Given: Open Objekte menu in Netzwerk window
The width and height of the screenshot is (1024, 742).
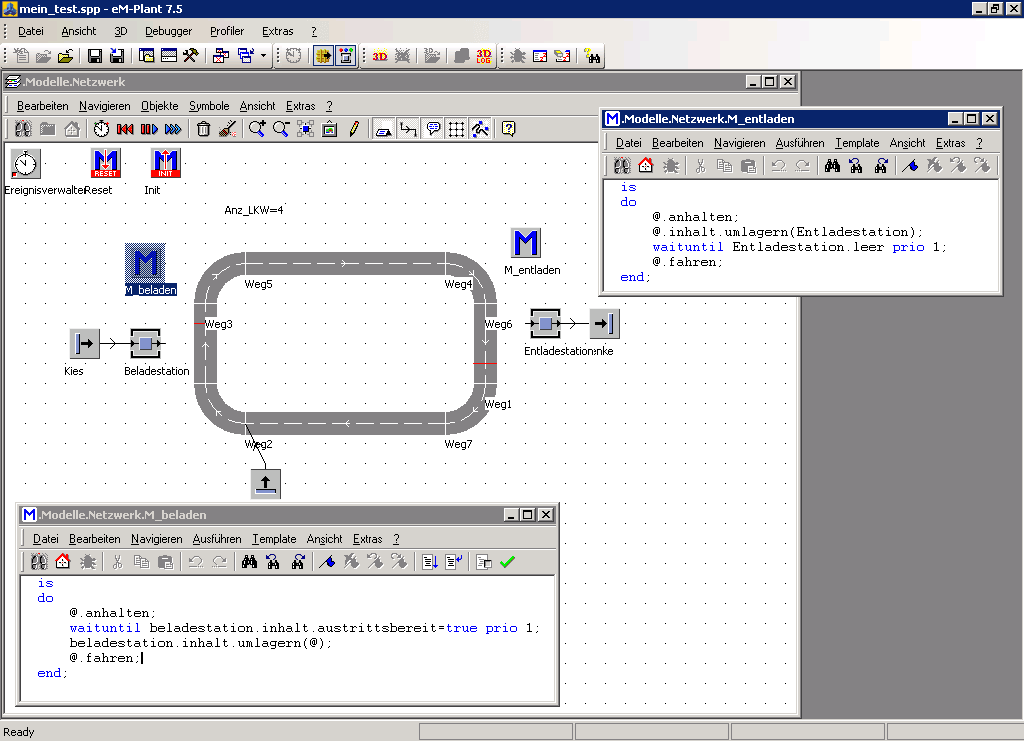Looking at the screenshot, I should coord(159,106).
